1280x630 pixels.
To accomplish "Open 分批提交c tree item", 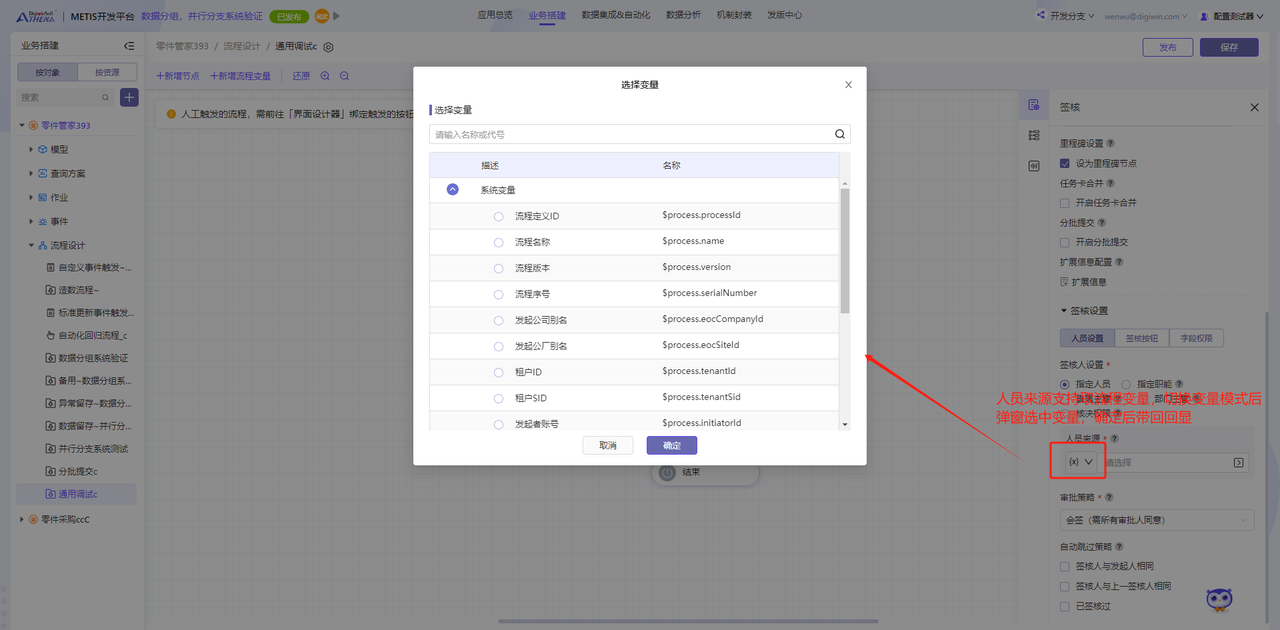I will click(x=78, y=471).
